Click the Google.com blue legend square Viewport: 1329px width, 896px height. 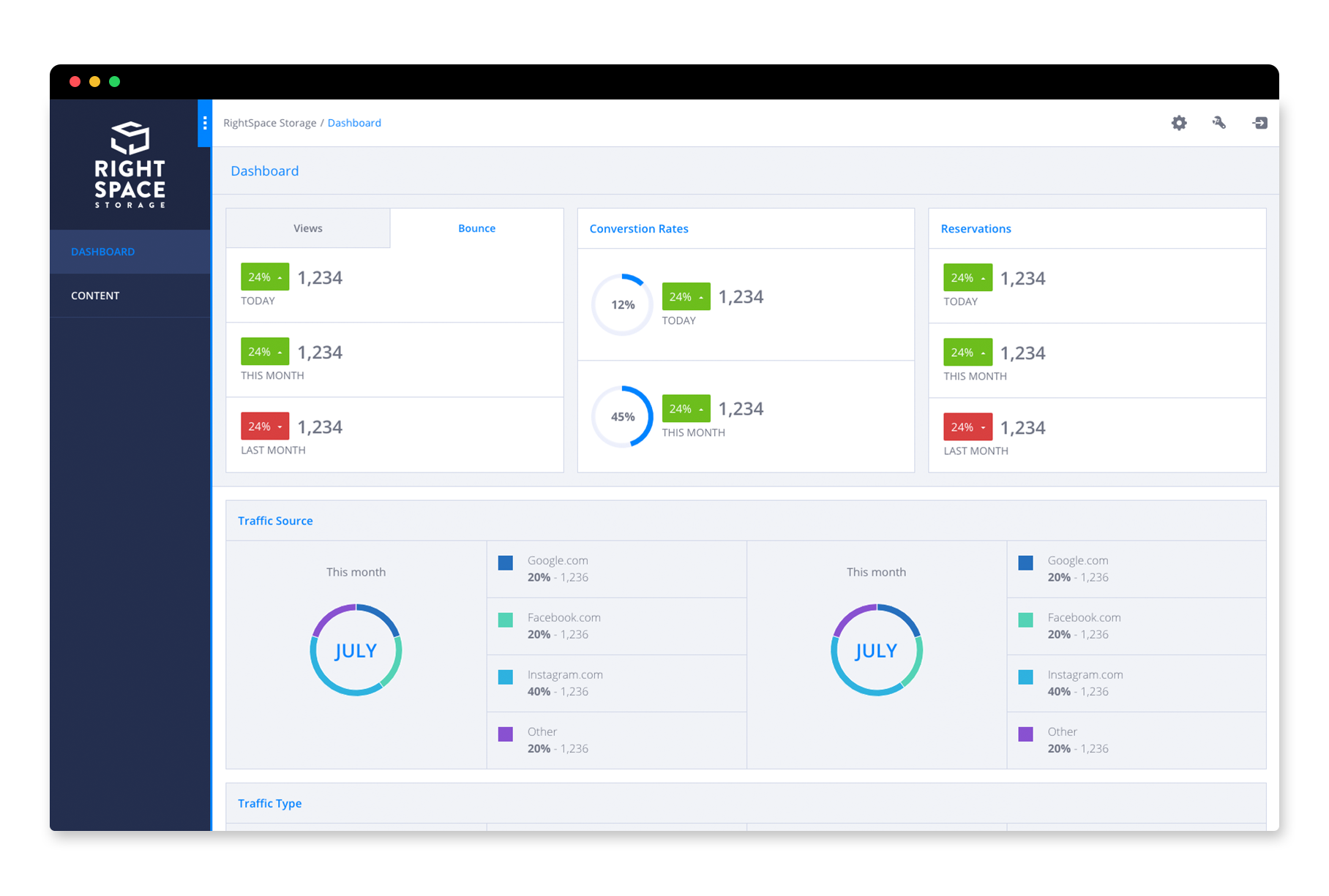[x=505, y=563]
